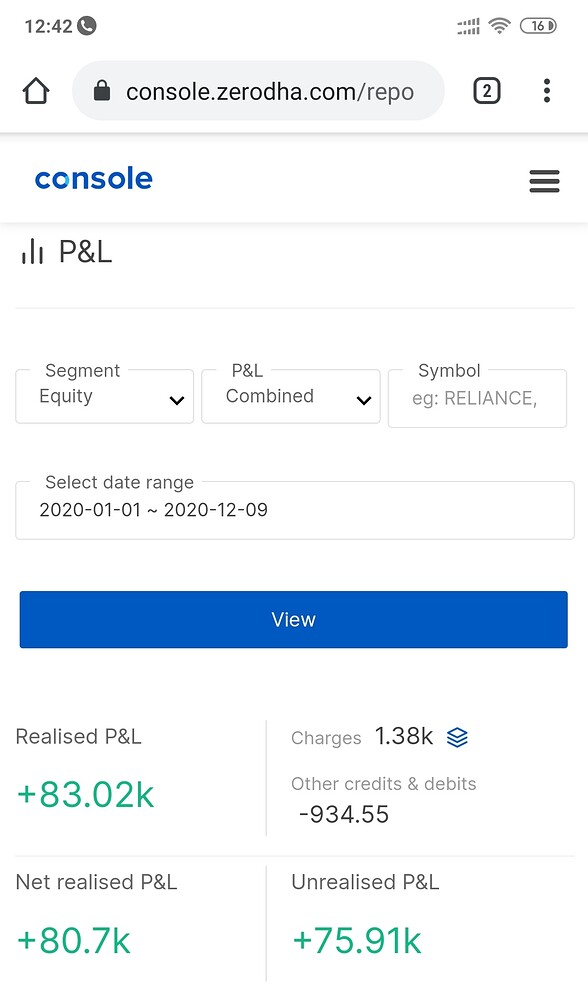
Task: Click the signal strength bars indicator
Action: point(466,26)
